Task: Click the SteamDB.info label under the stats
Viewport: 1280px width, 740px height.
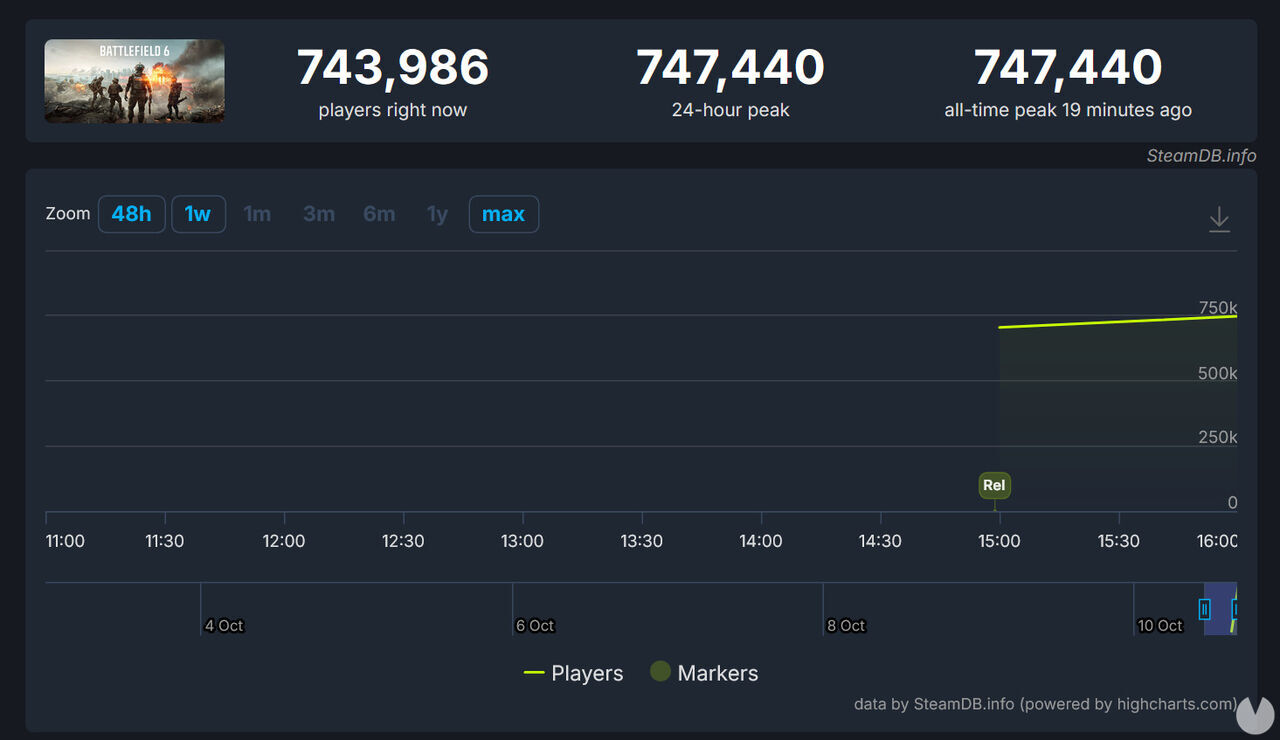Action: tap(1201, 156)
